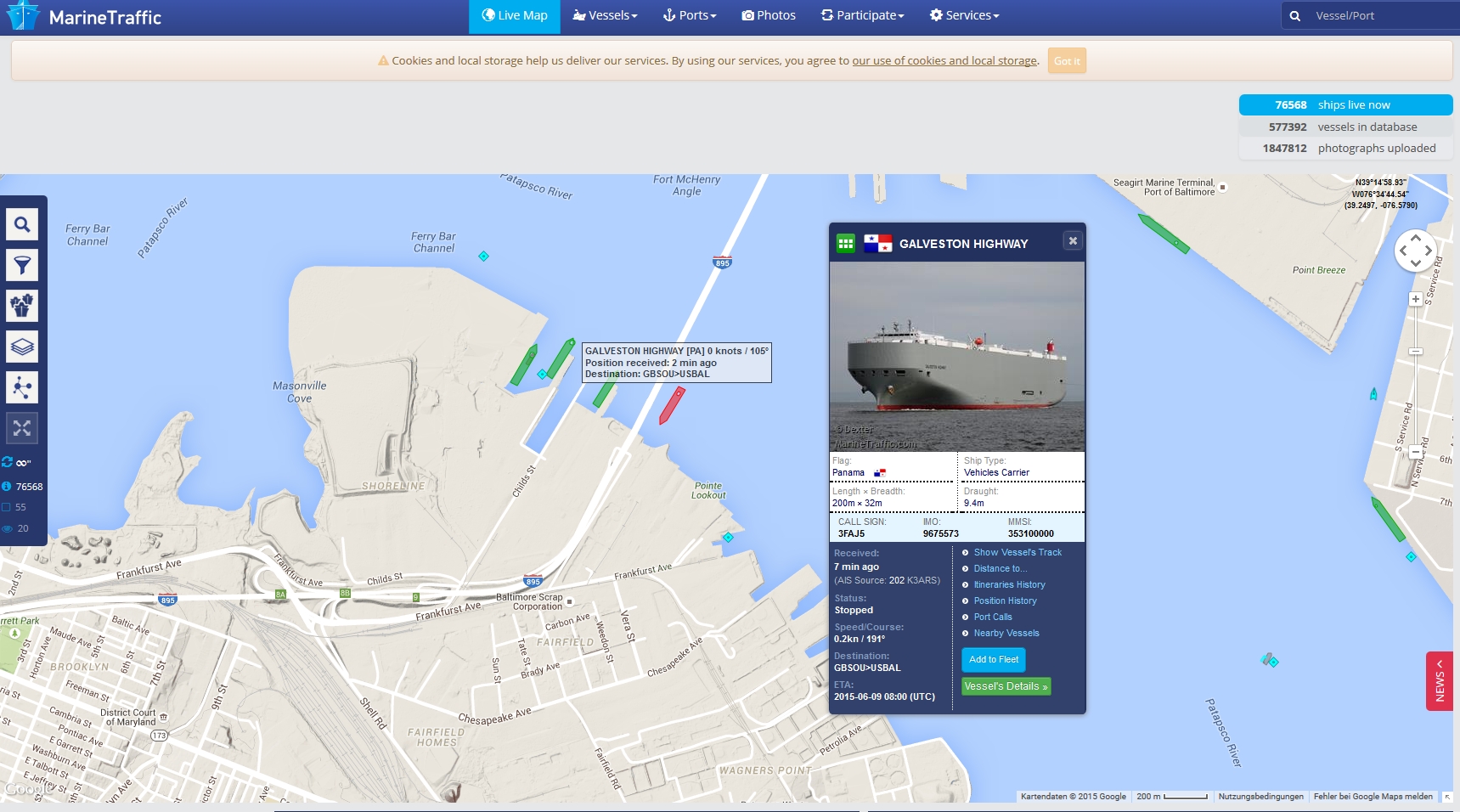This screenshot has width=1460, height=812.
Task: Open the Distance to... link
Action: [x=1001, y=569]
